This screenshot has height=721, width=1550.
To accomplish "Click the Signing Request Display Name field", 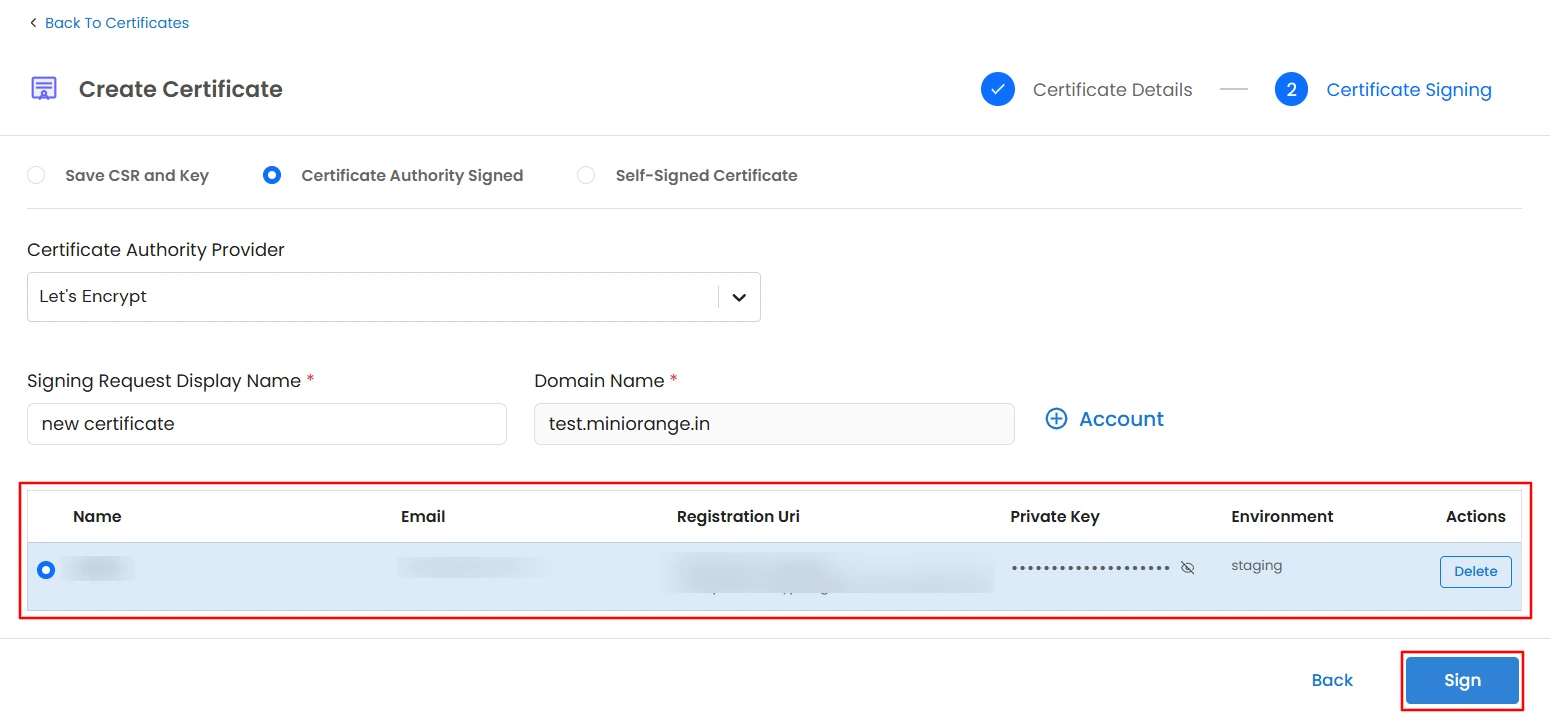I will (266, 424).
